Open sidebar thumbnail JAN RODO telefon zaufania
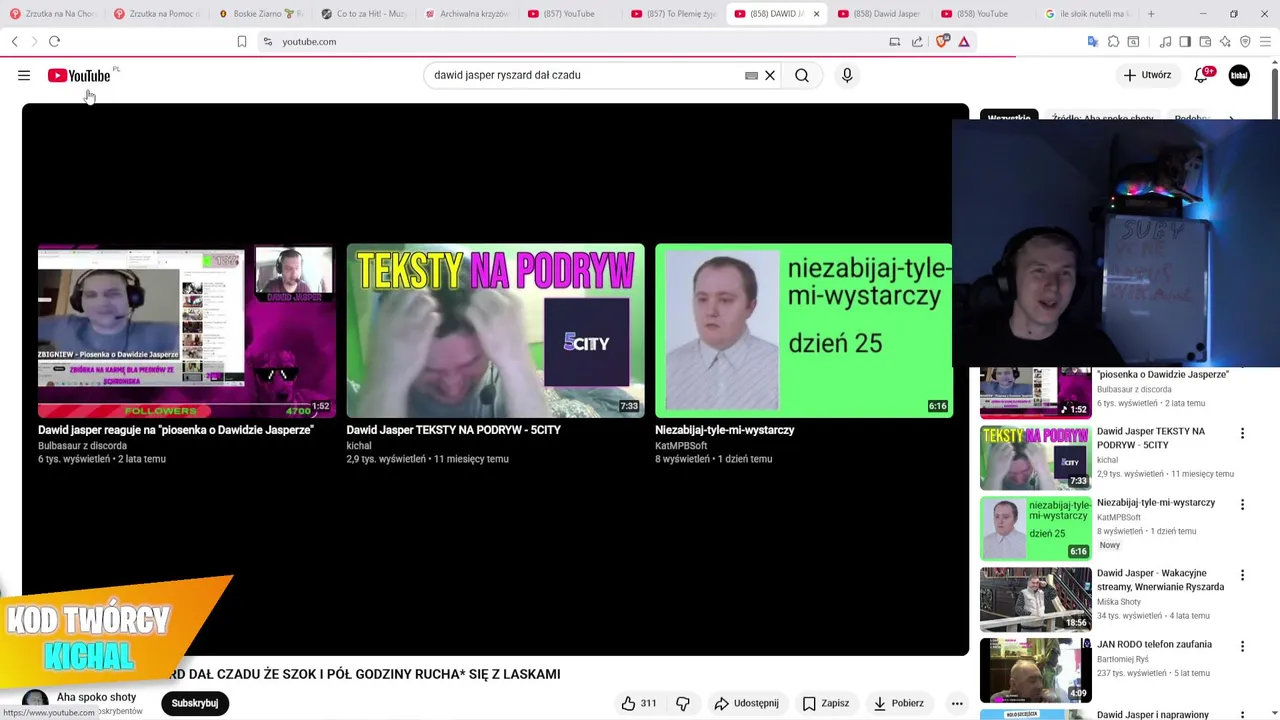 coord(1036,670)
